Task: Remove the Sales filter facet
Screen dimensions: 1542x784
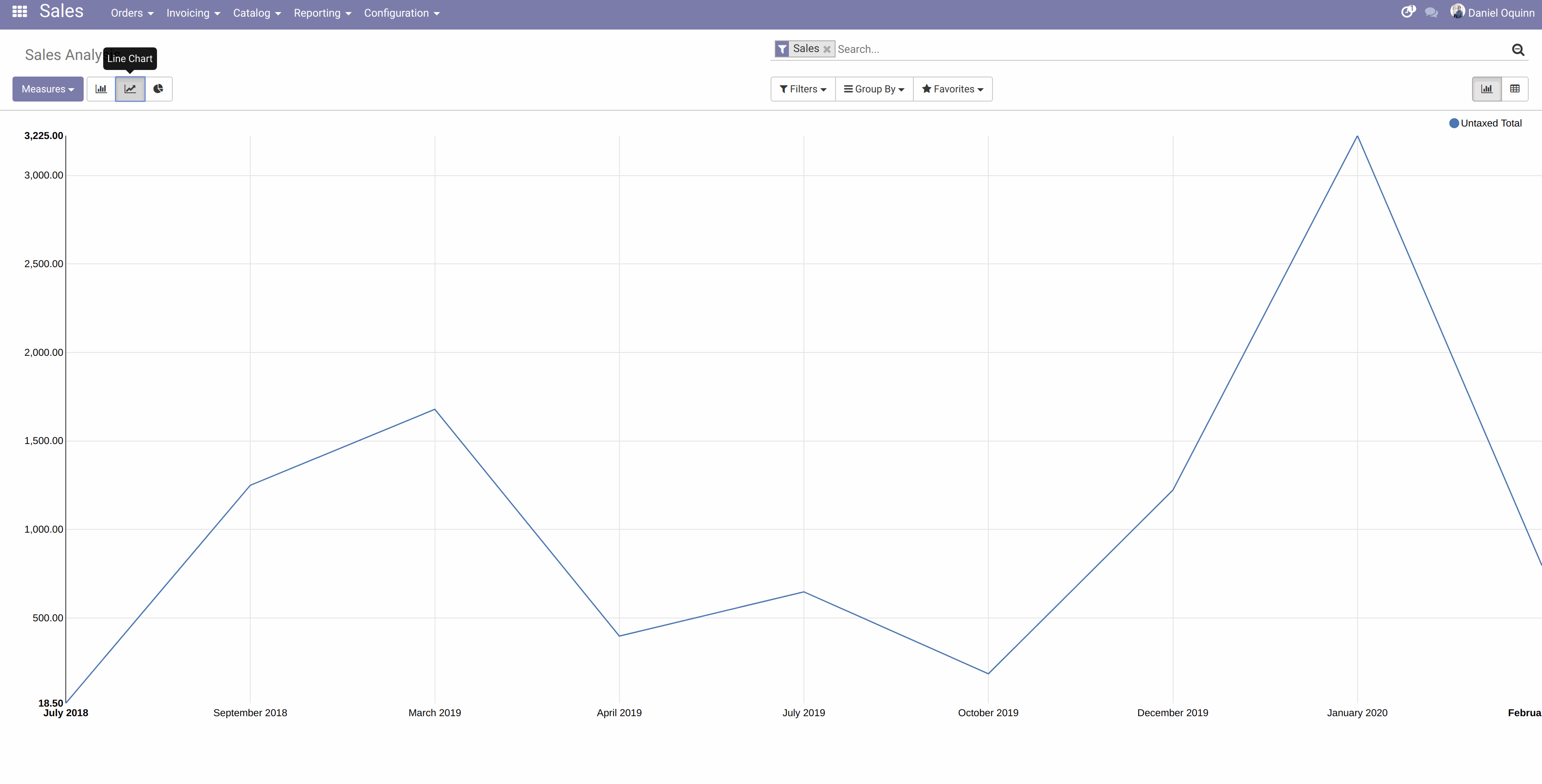Action: pyautogui.click(x=827, y=50)
